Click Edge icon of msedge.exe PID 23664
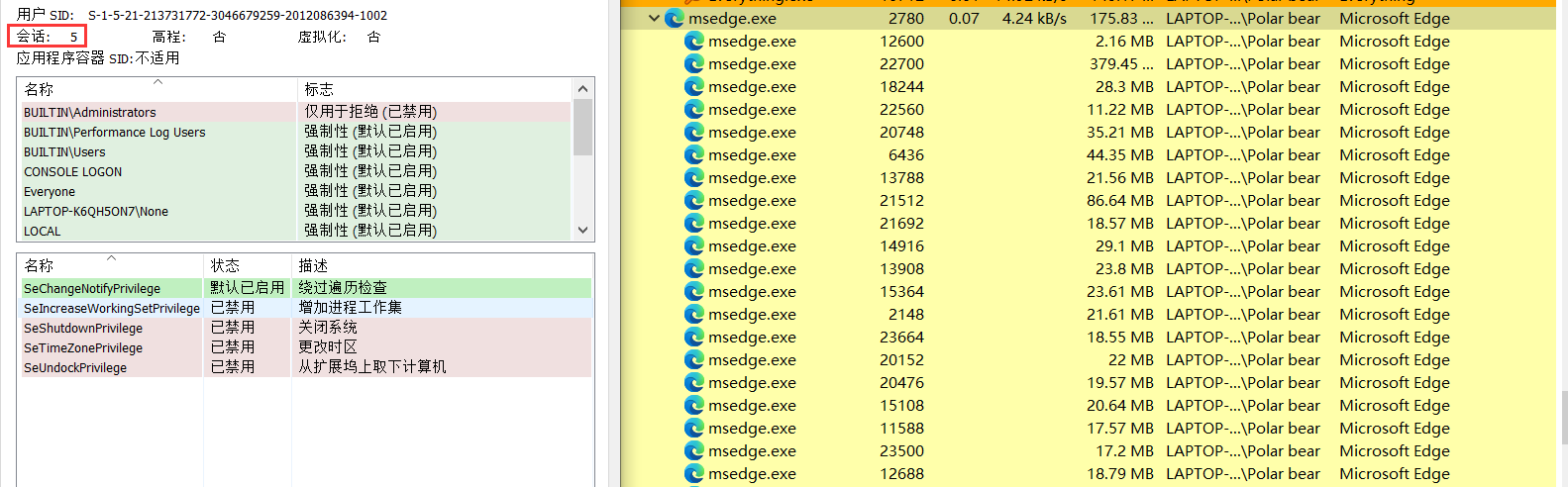The image size is (1568, 487). click(694, 337)
